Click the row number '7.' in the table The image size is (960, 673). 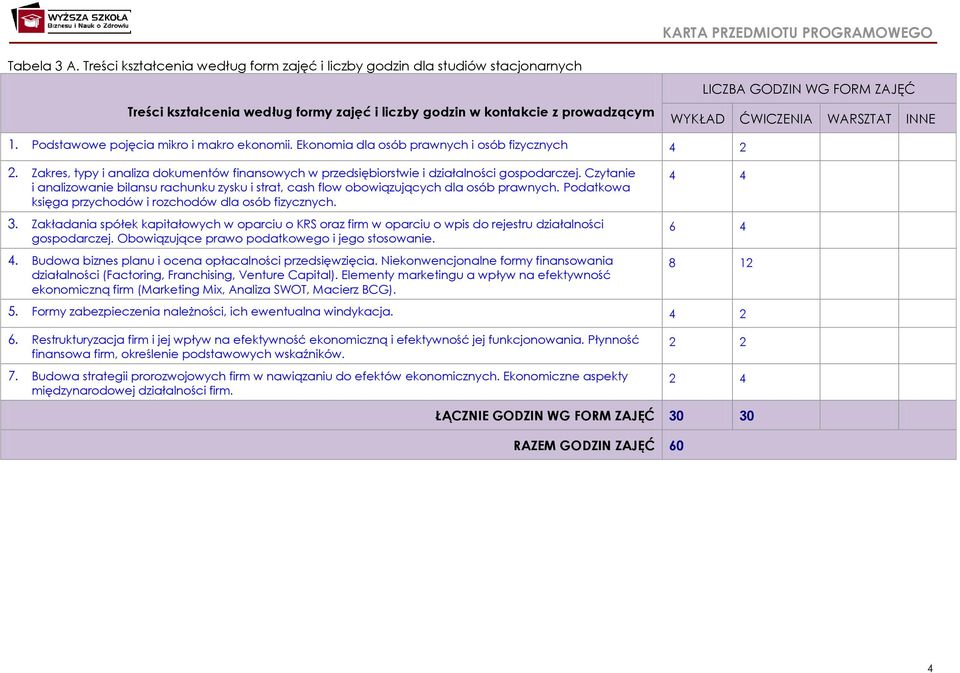(13, 375)
